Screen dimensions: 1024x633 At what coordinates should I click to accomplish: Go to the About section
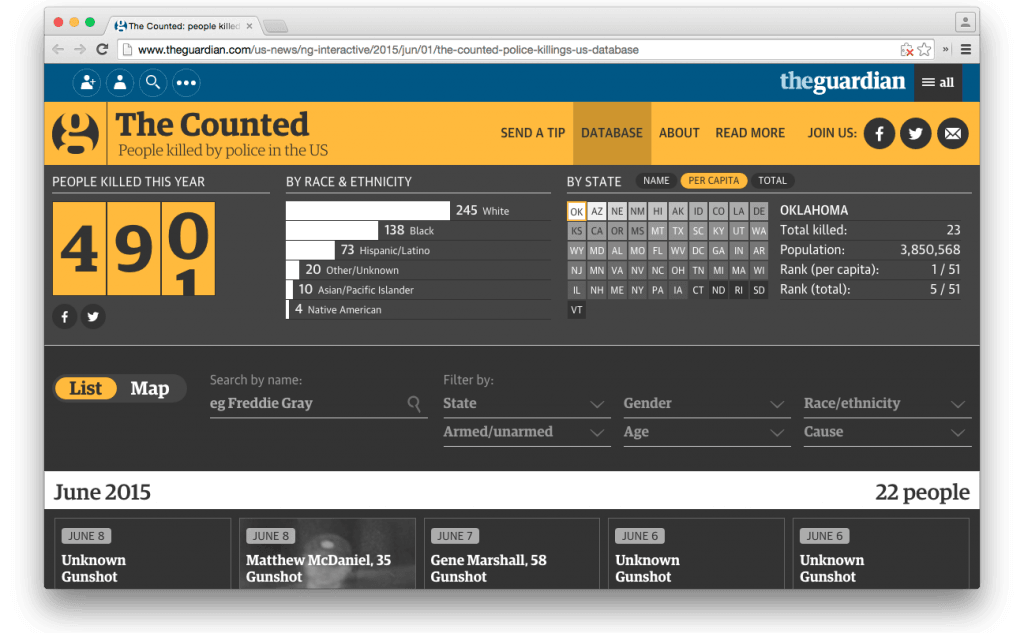click(679, 133)
